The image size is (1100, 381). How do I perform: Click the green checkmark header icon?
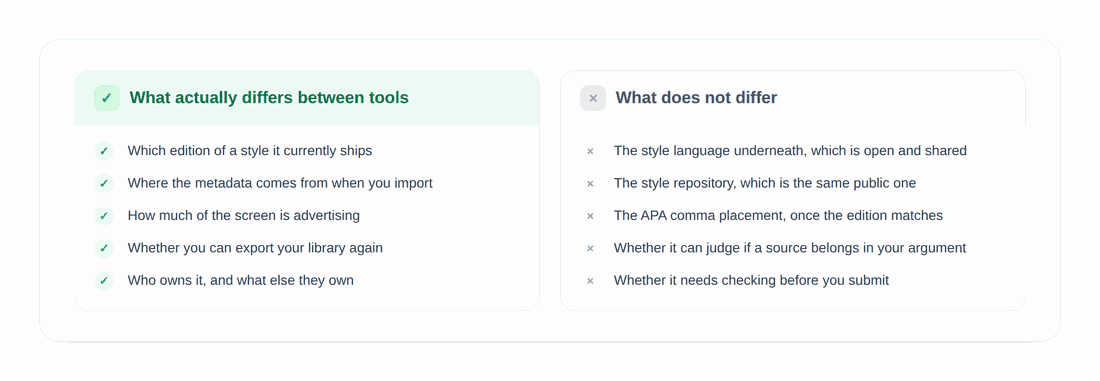[x=107, y=98]
